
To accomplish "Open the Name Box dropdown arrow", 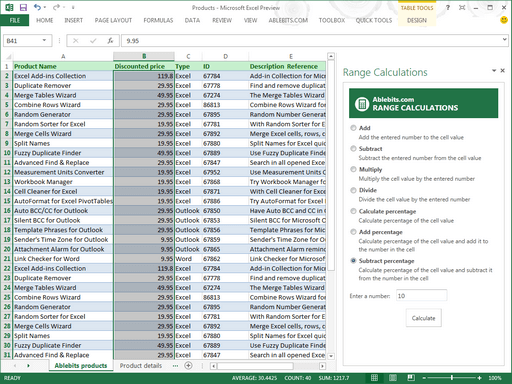I will (x=44, y=41).
